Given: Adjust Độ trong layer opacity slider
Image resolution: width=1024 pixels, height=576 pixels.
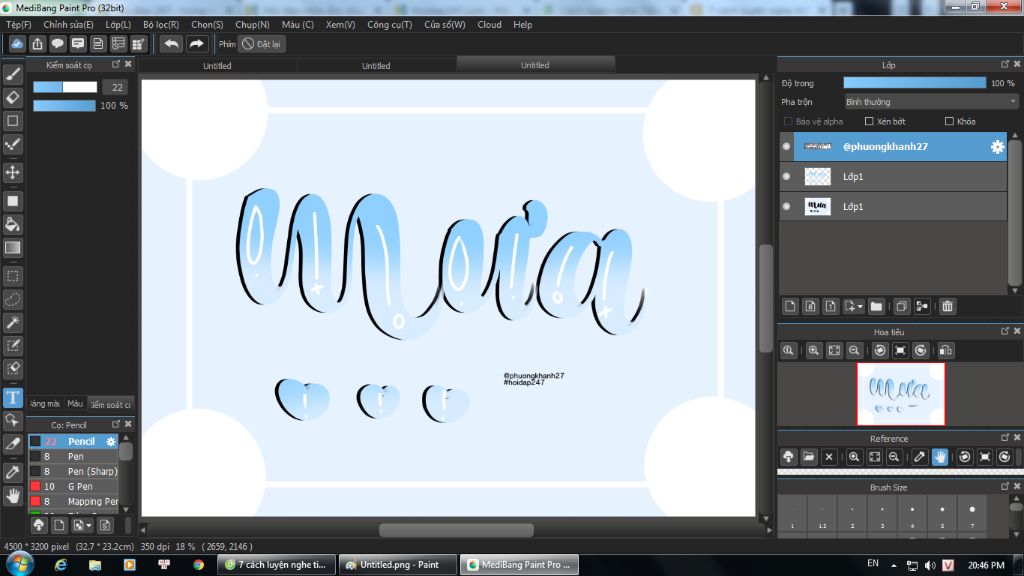Looking at the screenshot, I should pos(914,83).
